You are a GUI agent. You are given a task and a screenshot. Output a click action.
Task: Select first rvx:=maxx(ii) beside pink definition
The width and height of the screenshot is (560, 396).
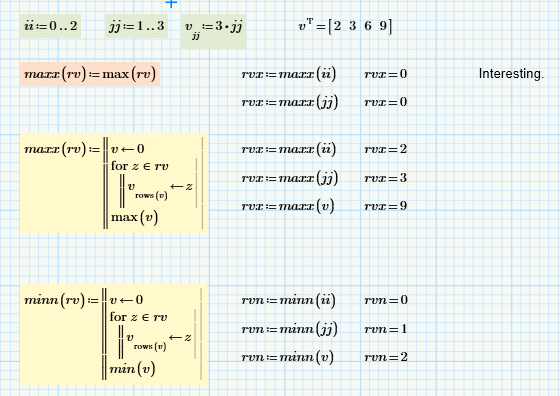tap(289, 74)
